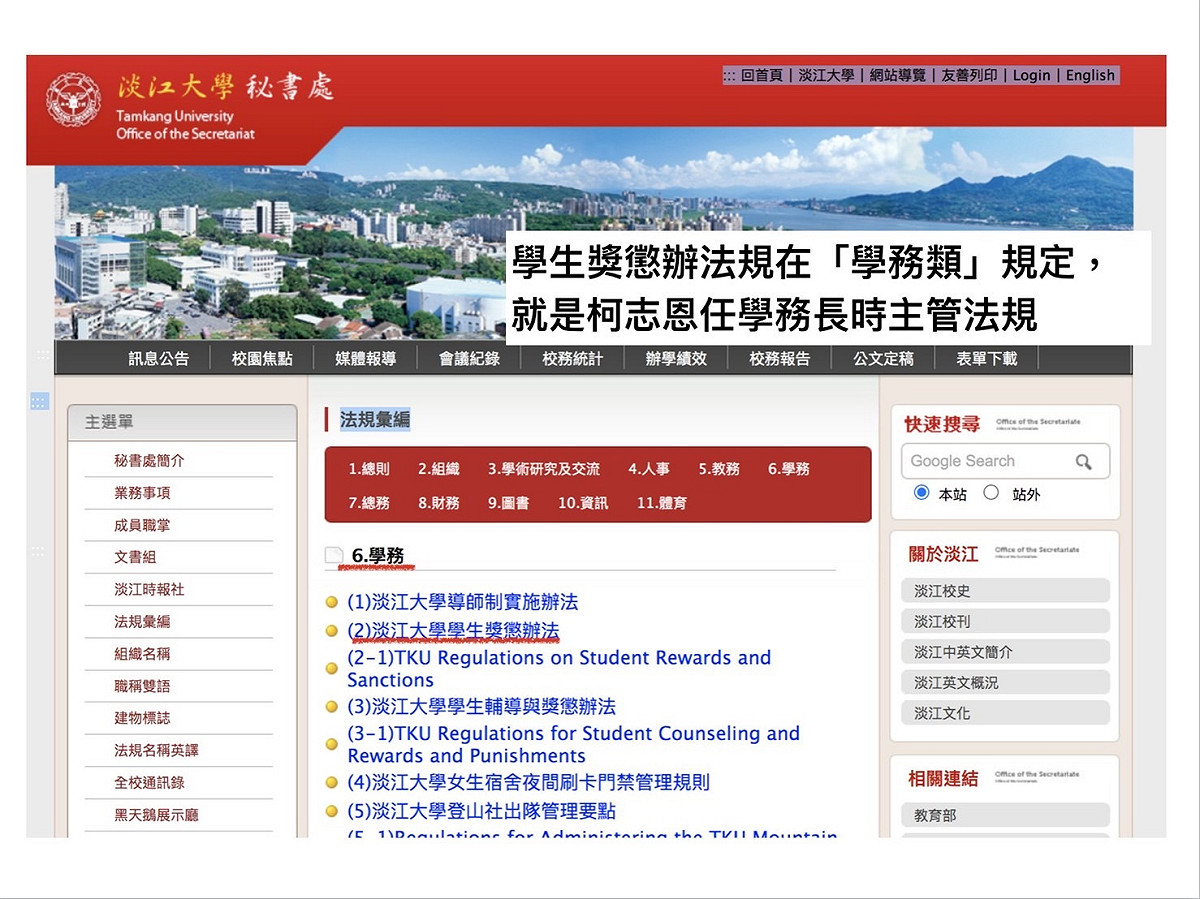The width and height of the screenshot is (1200, 899).
Task: Select the 1.總則 category tab
Action: [369, 469]
